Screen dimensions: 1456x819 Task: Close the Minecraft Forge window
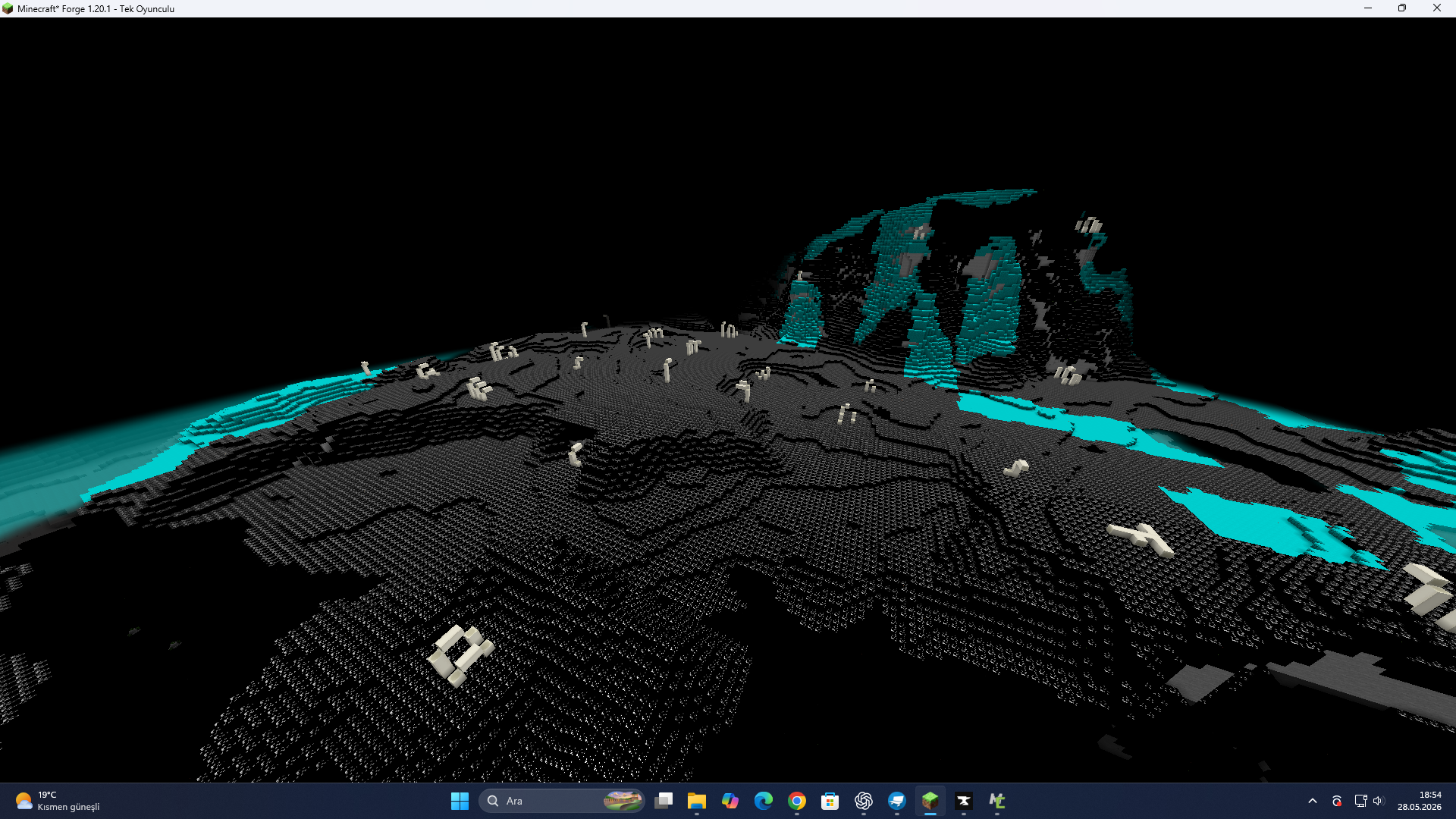tap(1437, 8)
